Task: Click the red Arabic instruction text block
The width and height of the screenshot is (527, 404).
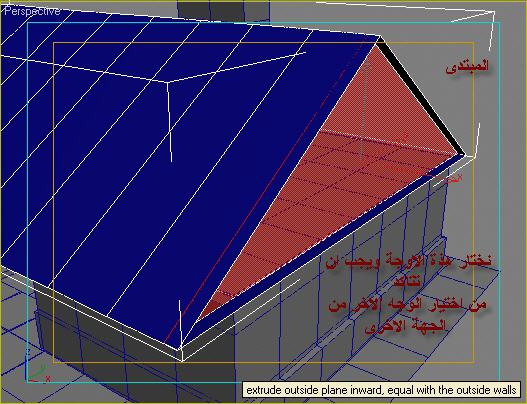Action: coord(408,293)
